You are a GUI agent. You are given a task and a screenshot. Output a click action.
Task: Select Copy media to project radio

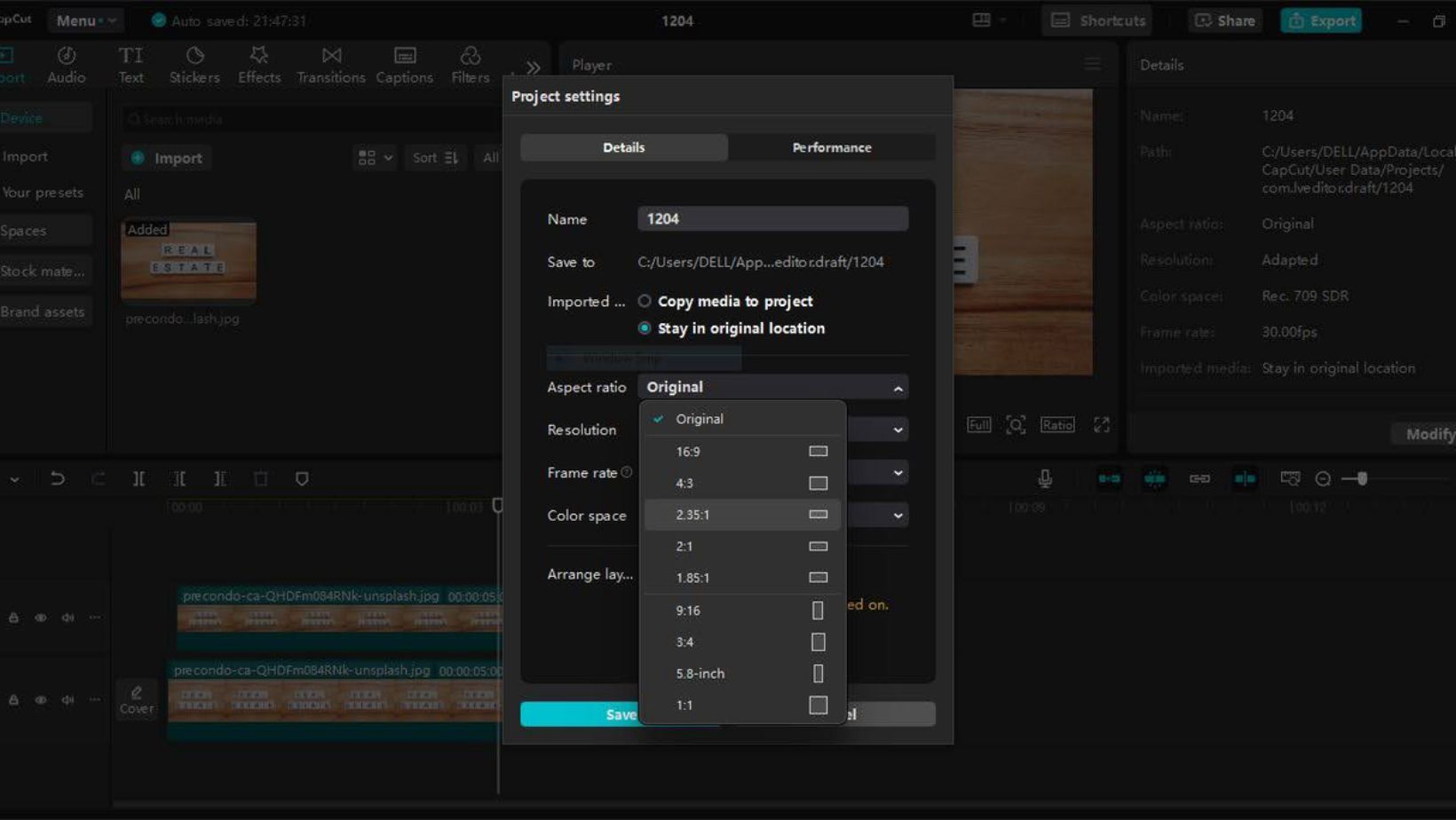pyautogui.click(x=645, y=301)
